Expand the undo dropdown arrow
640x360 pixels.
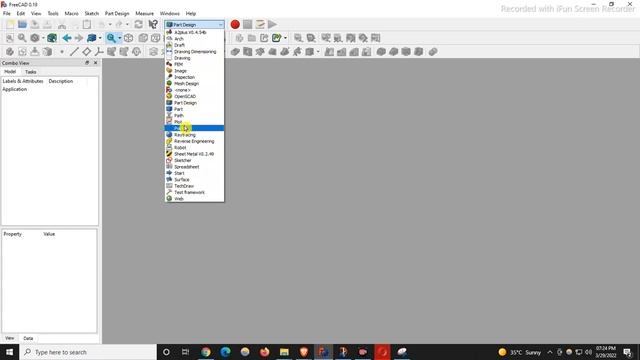click(110, 24)
